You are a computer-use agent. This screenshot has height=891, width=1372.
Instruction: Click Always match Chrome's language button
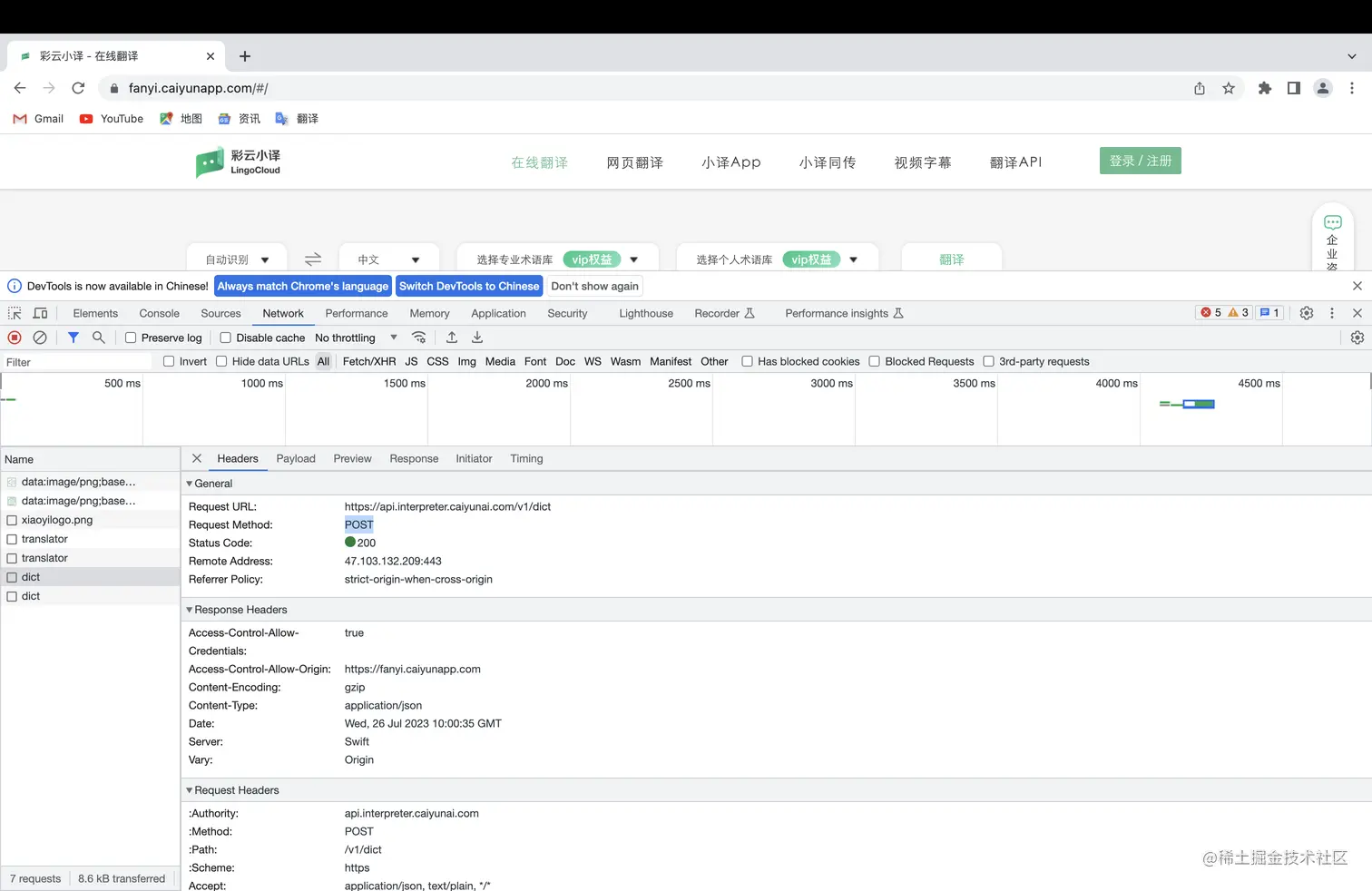coord(303,286)
